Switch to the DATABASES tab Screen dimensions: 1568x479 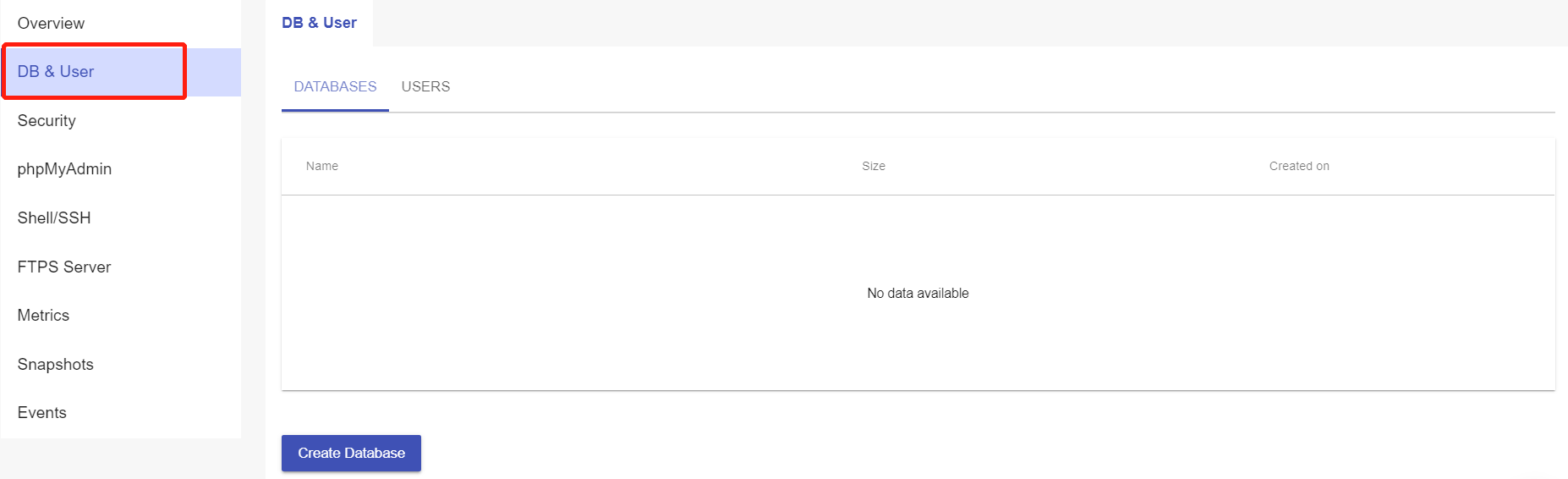[335, 87]
